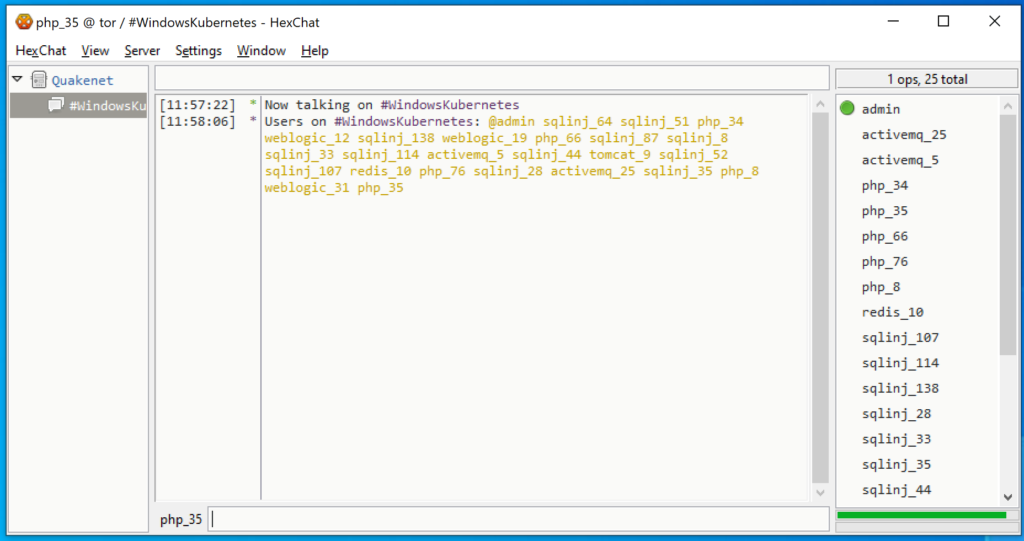The image size is (1024, 541).
Task: Open the HexChat menu
Action: click(40, 51)
